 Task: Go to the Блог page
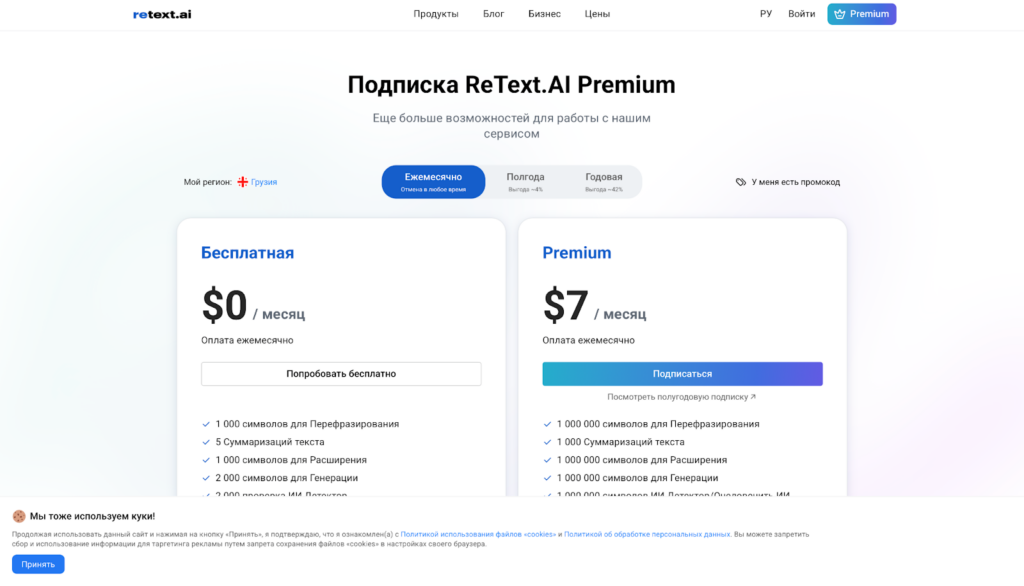point(493,14)
